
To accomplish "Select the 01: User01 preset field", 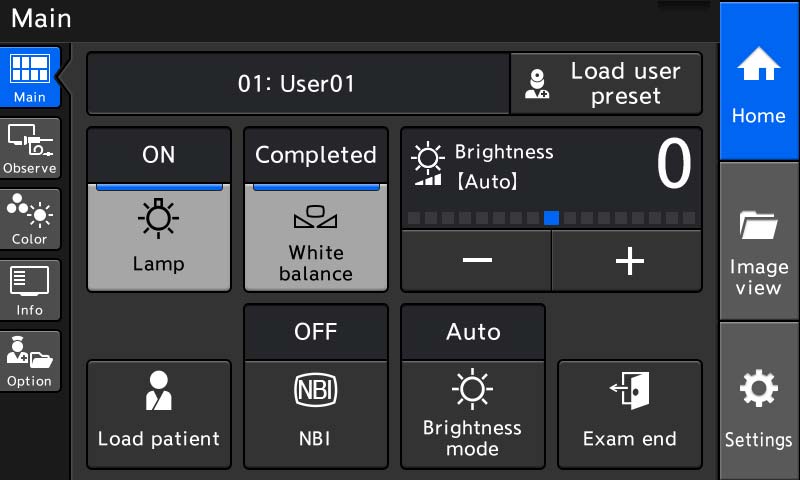I will (297, 84).
